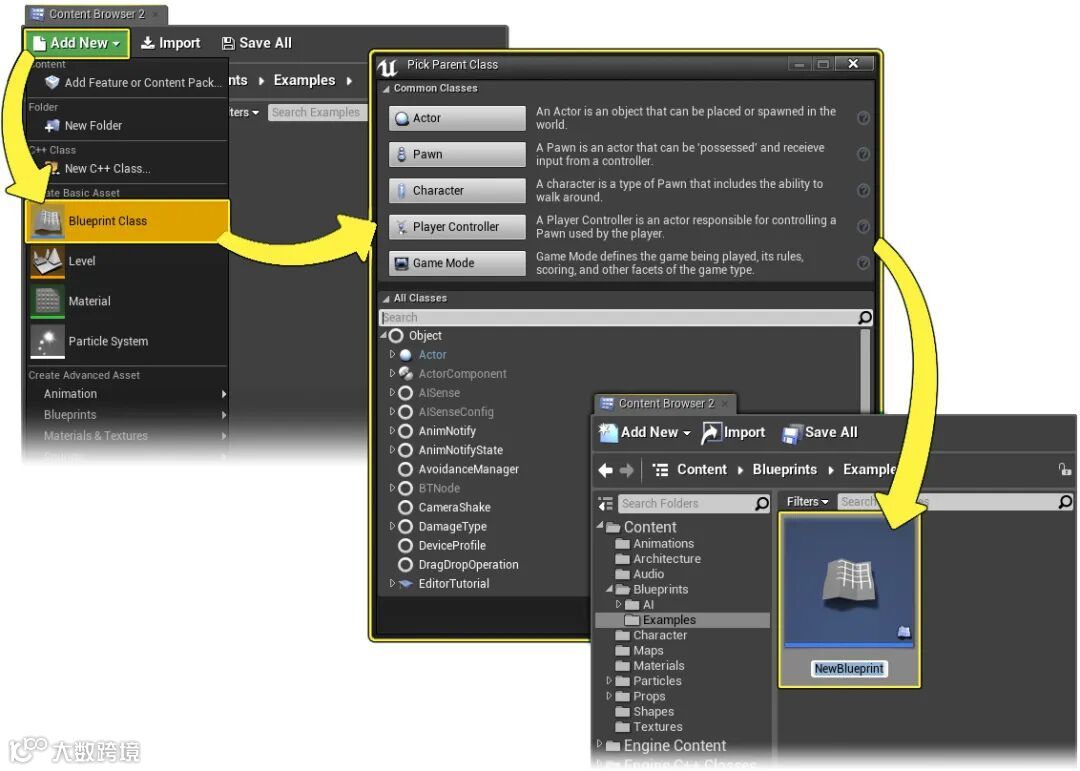1080x771 pixels.
Task: Select DragDropOperation class
Action: pos(468,564)
